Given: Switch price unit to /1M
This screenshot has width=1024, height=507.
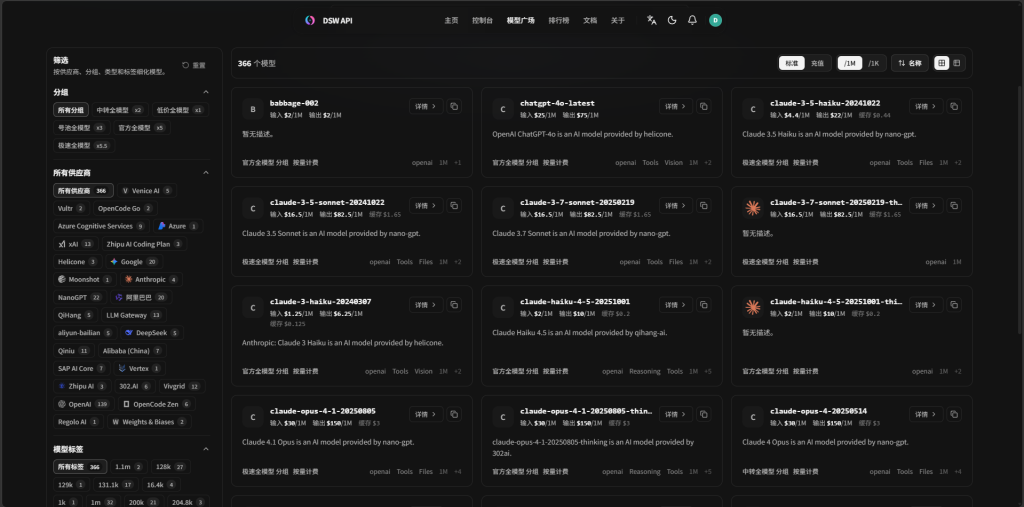Looking at the screenshot, I should coord(850,63).
